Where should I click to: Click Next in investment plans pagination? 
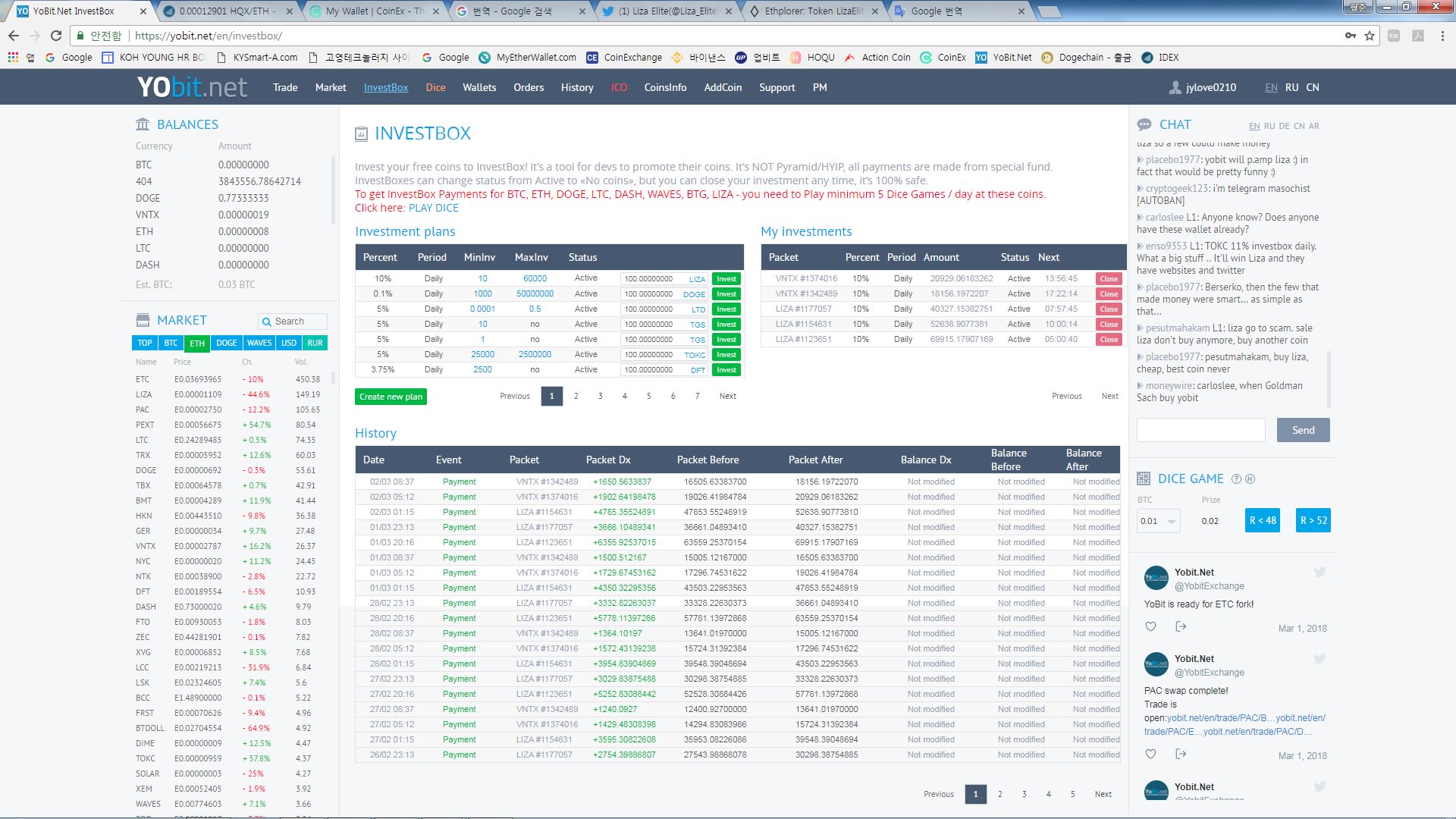(x=727, y=396)
